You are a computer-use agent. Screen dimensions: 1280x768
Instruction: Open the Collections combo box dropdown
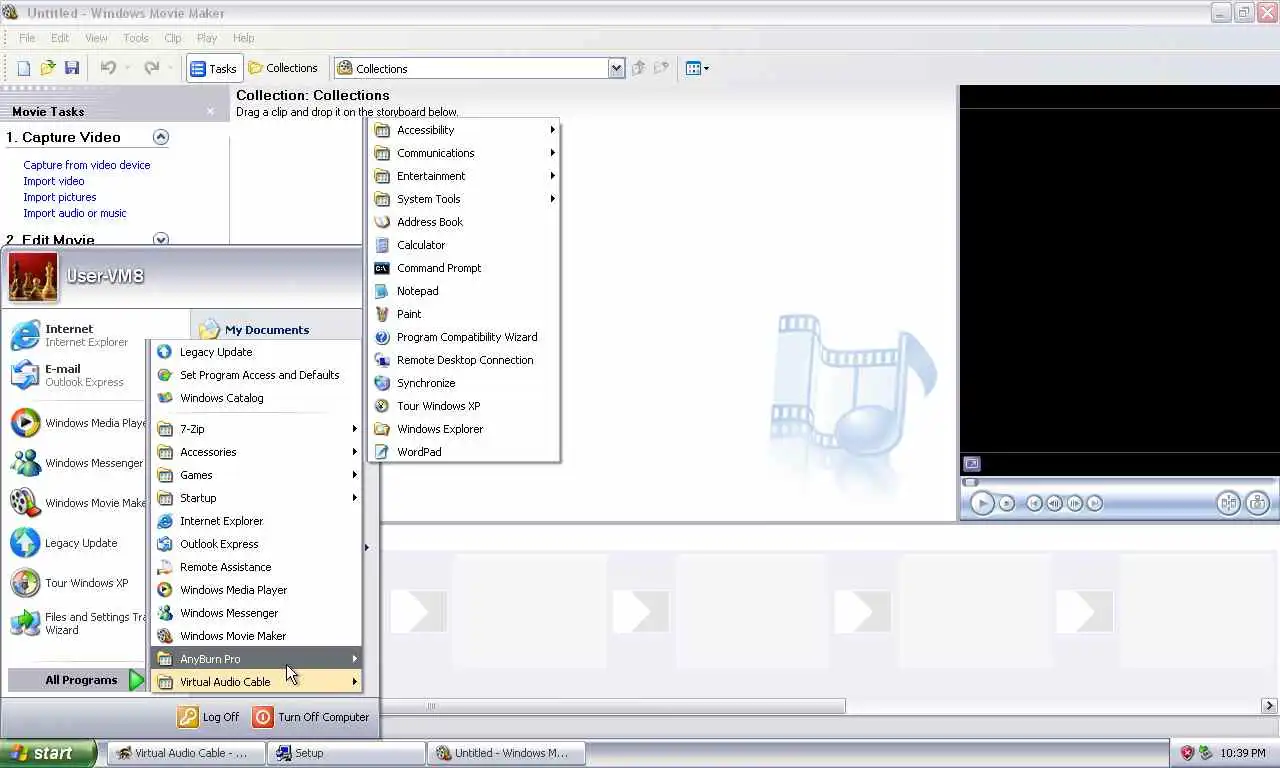pos(616,68)
